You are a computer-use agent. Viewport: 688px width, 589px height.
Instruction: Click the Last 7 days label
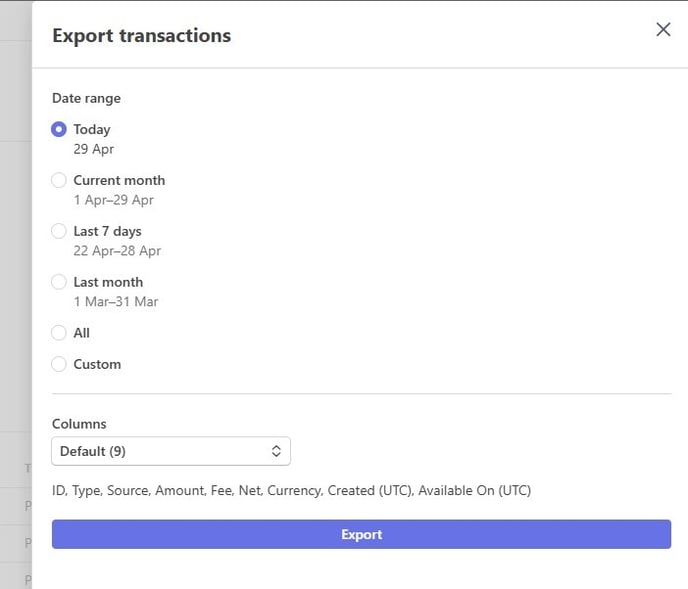pyautogui.click(x=107, y=231)
